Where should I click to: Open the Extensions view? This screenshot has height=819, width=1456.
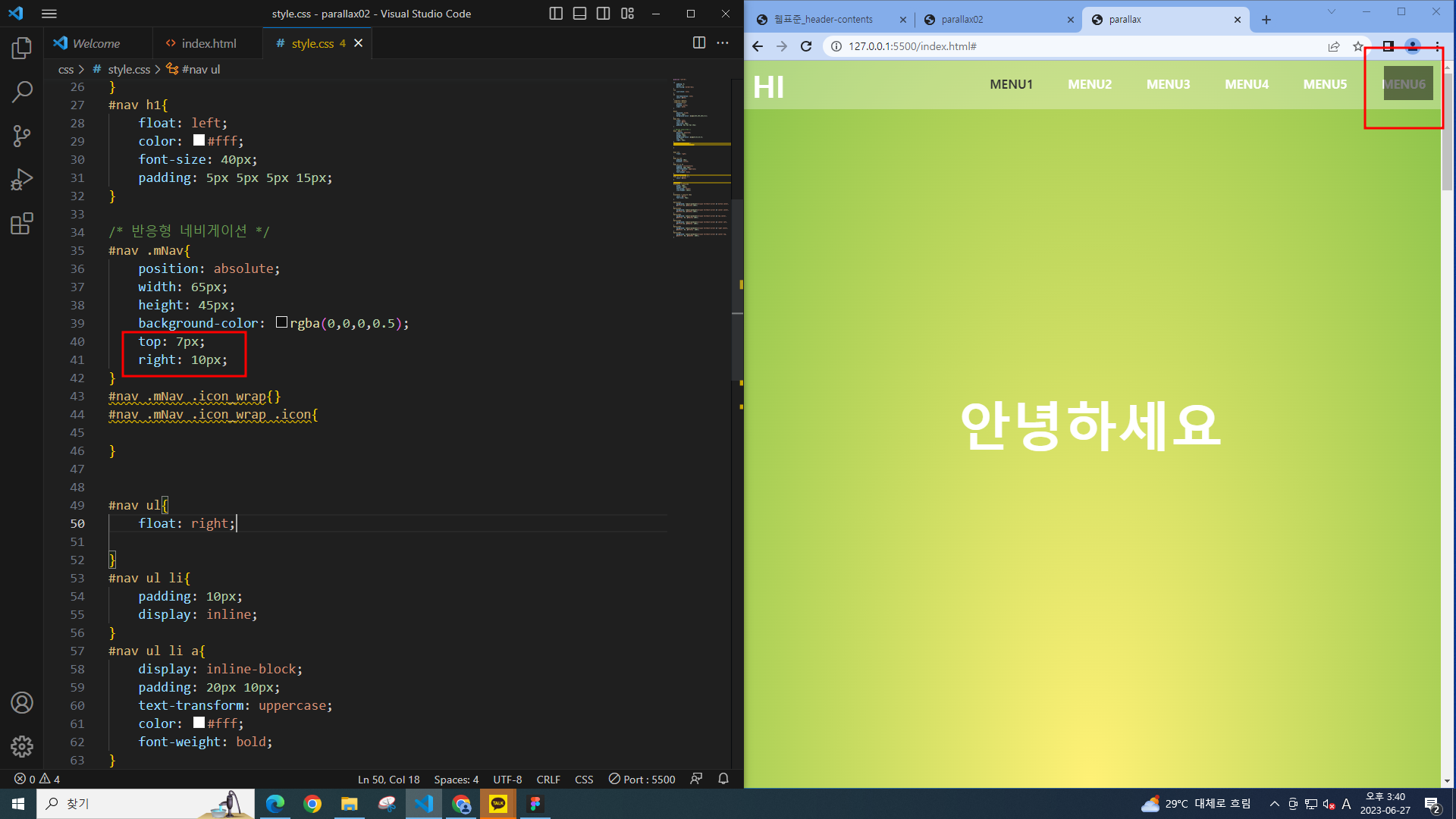(21, 224)
